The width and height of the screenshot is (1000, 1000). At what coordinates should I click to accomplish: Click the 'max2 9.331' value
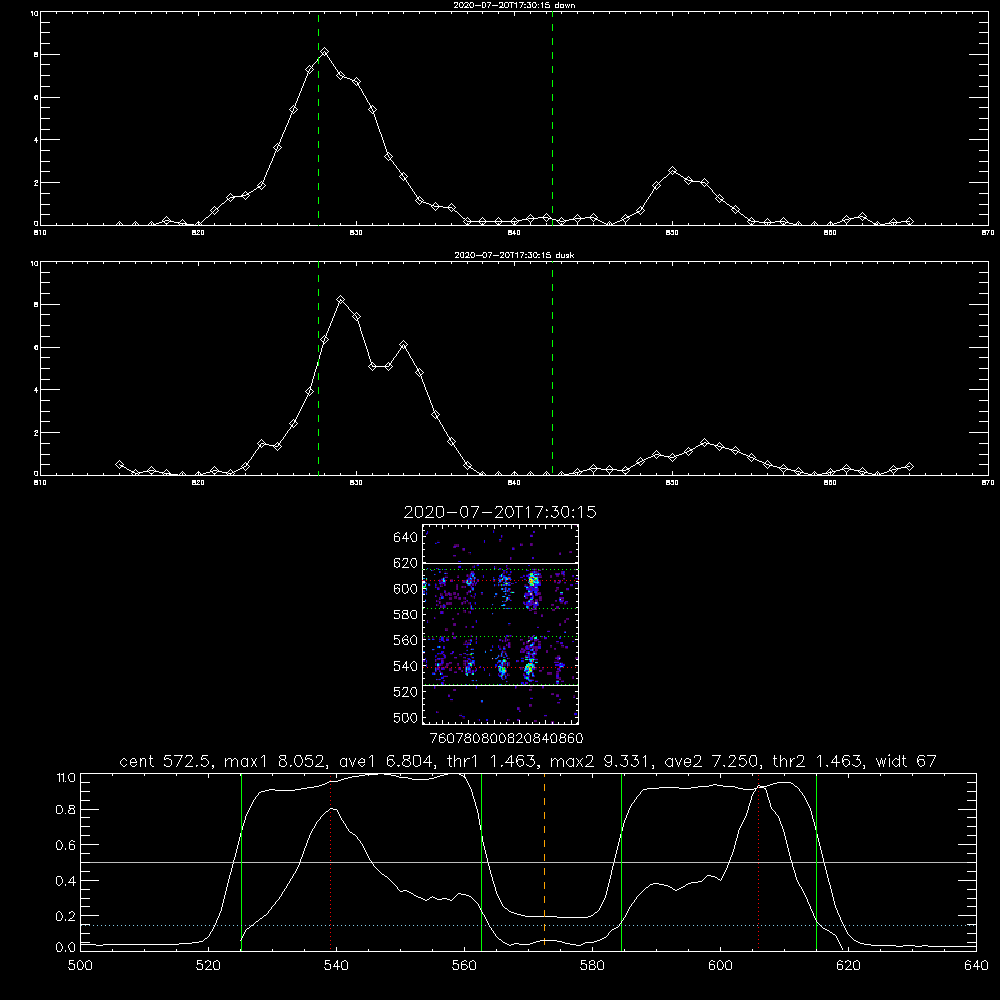[x=602, y=761]
